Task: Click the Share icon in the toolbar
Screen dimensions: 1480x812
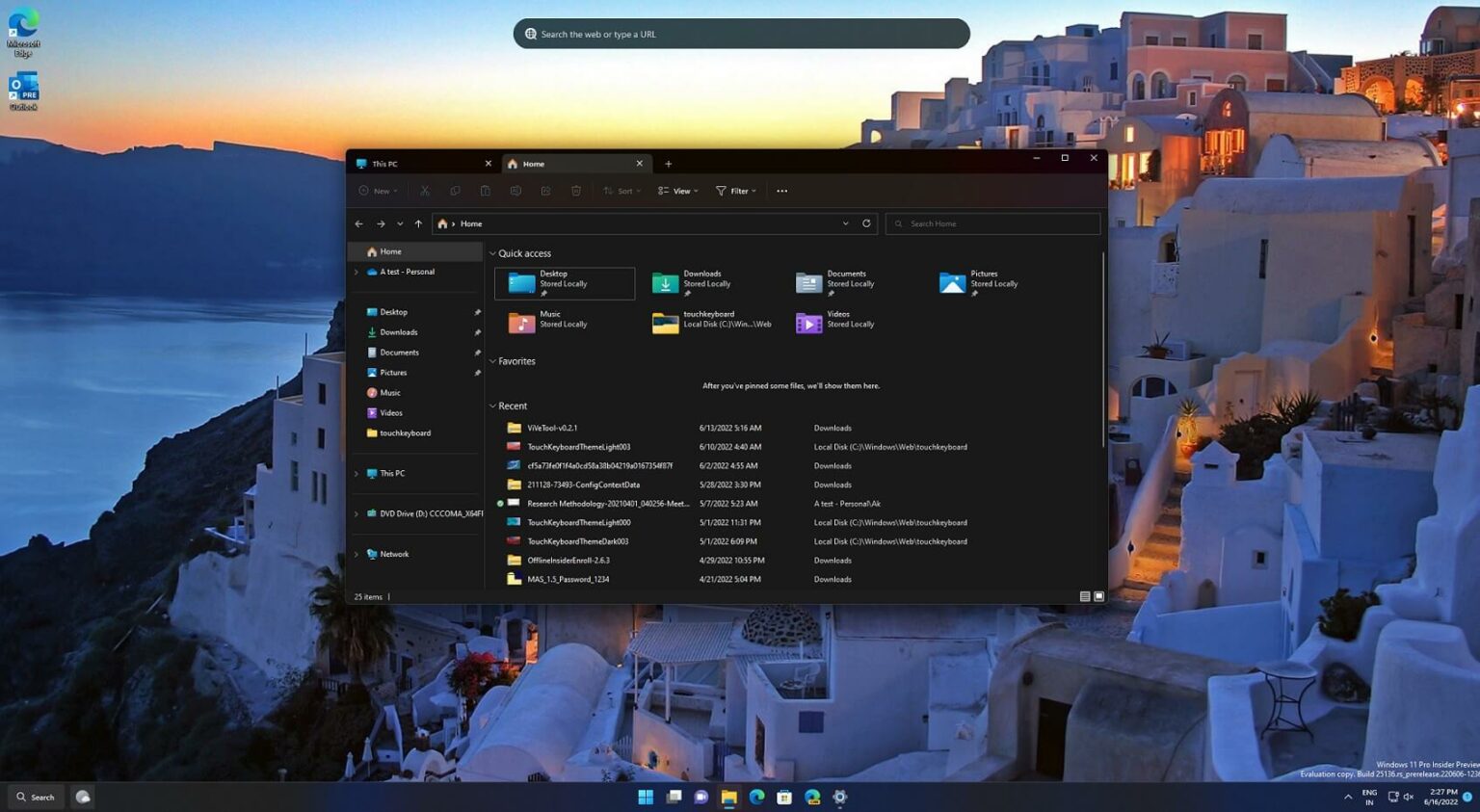Action: tap(545, 190)
